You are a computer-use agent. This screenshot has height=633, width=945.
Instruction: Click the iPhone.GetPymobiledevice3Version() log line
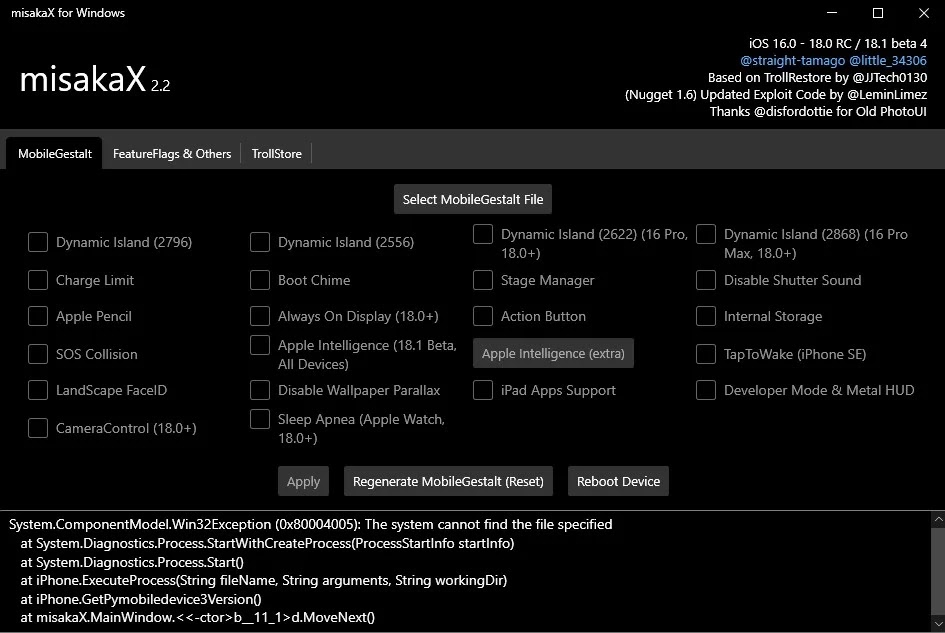[x=140, y=599]
